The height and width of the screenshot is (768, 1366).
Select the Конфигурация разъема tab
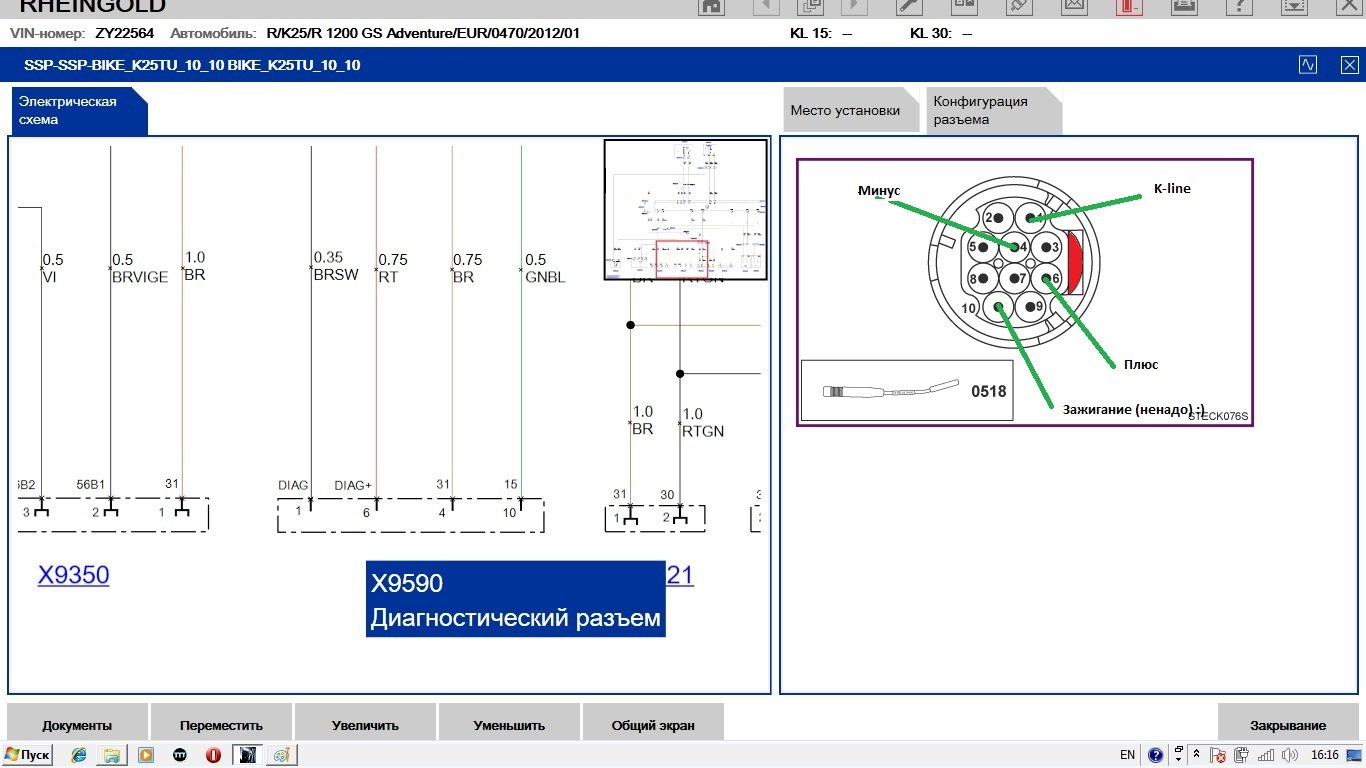985,111
